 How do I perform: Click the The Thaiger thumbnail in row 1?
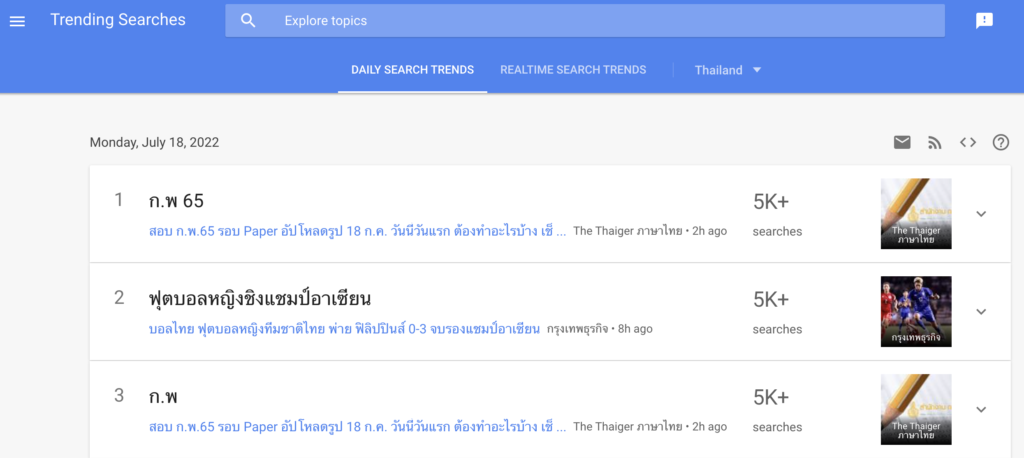916,214
